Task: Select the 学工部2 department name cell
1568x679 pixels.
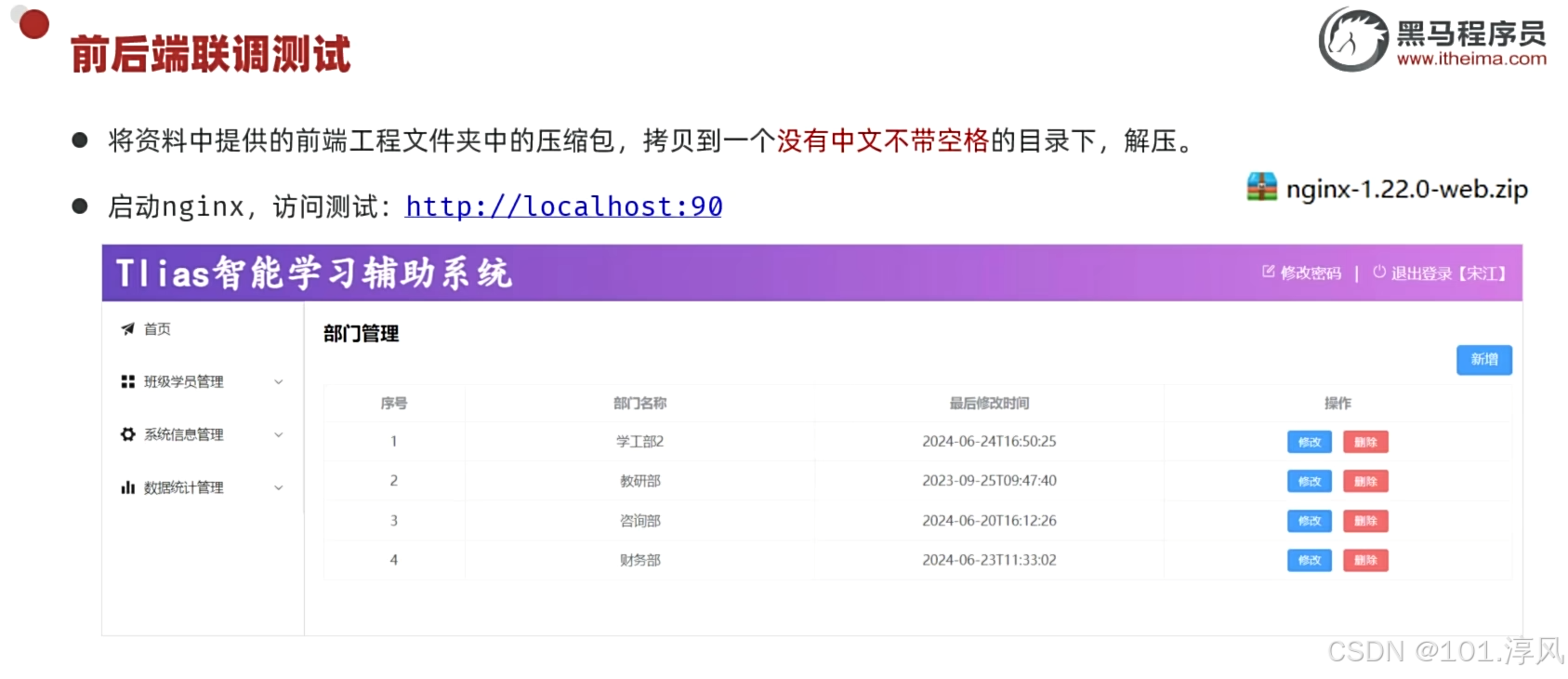Action: 640,442
